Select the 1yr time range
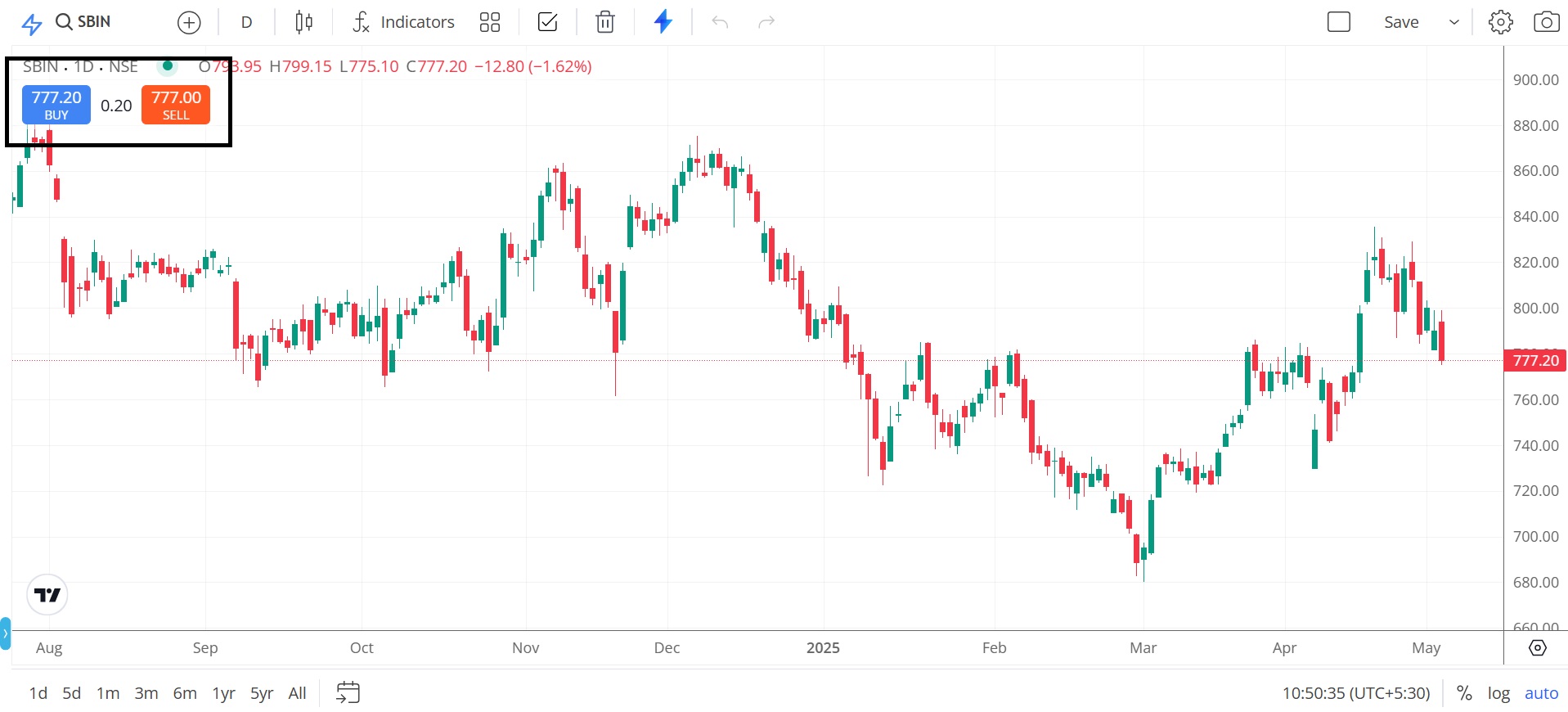Image resolution: width=1568 pixels, height=712 pixels. [x=224, y=693]
